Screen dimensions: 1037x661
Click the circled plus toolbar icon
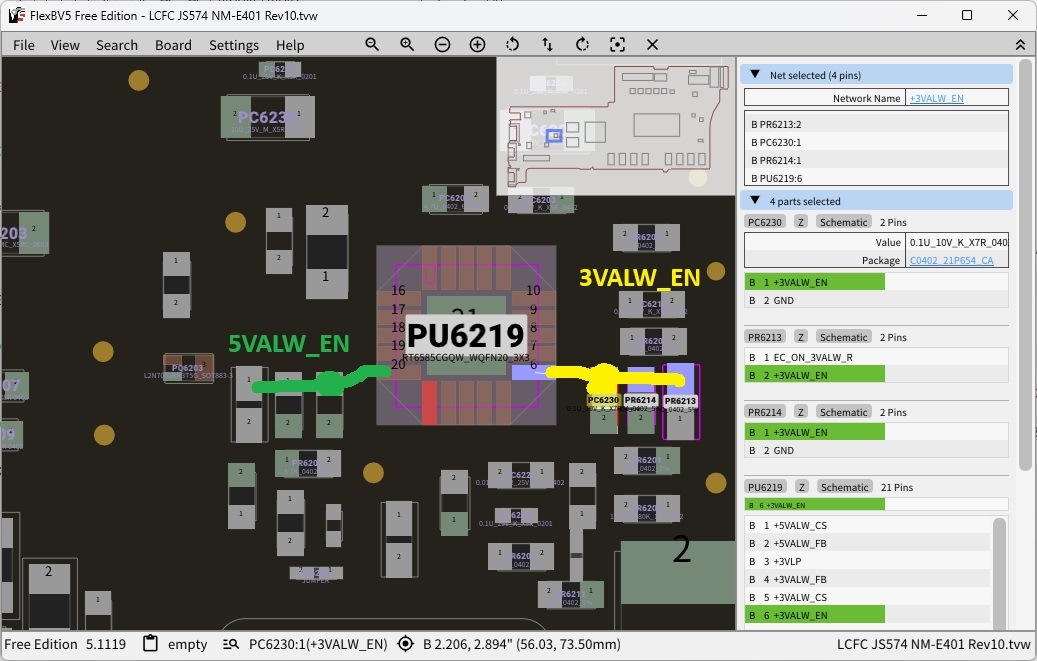pyautogui.click(x=477, y=45)
